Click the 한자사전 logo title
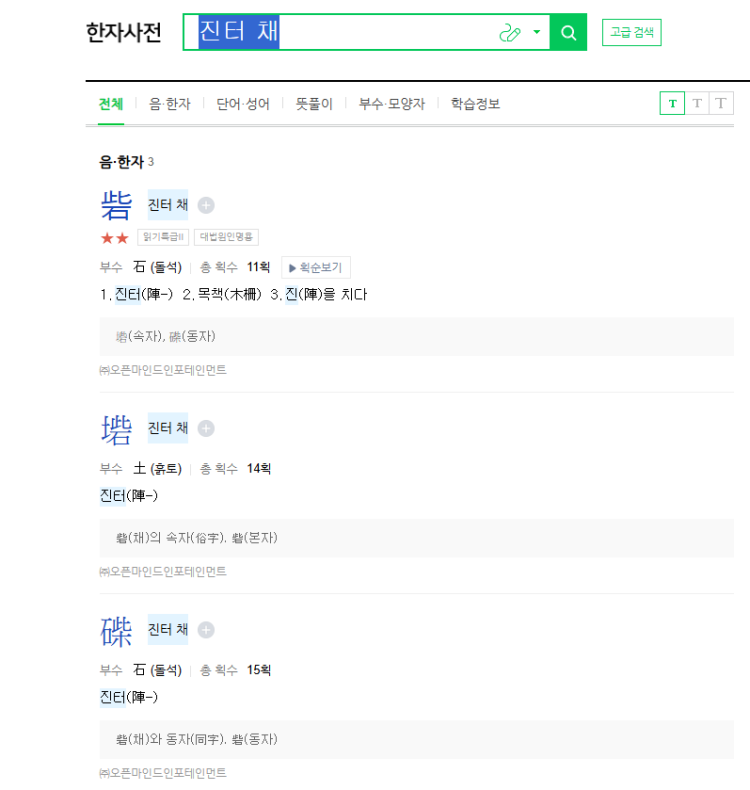Image resolution: width=750 pixels, height=790 pixels. point(124,32)
